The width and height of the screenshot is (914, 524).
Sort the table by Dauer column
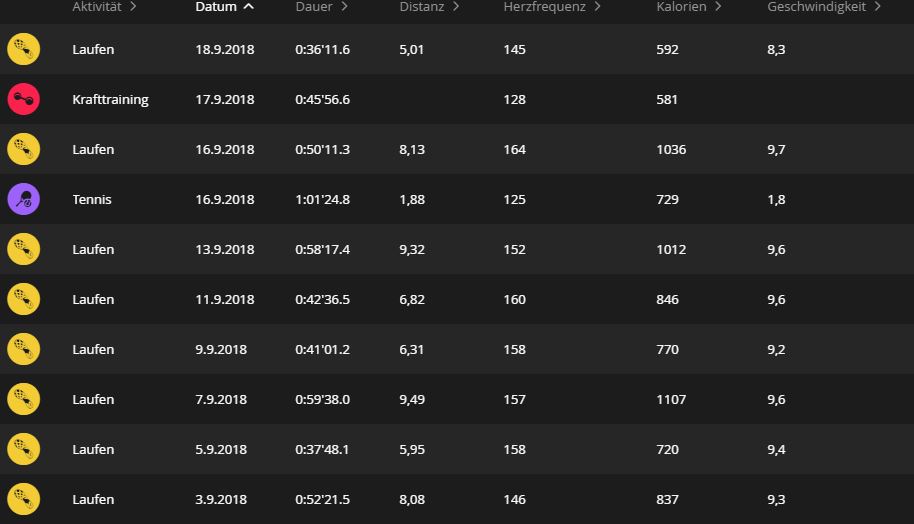[x=321, y=7]
